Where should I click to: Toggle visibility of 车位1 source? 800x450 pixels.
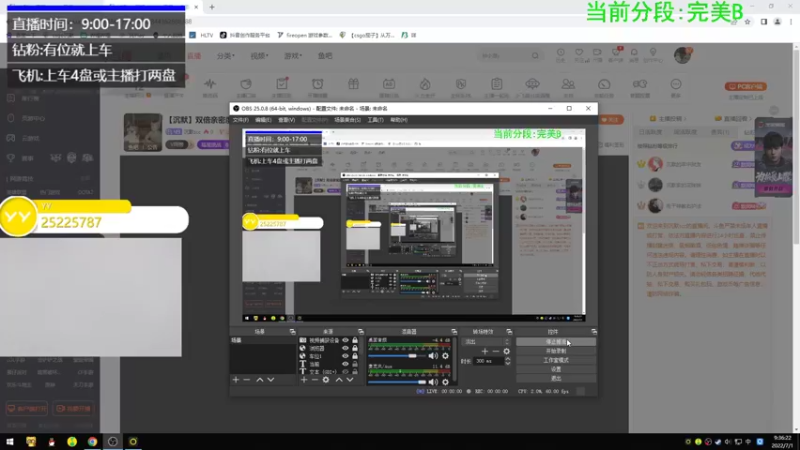(345, 356)
